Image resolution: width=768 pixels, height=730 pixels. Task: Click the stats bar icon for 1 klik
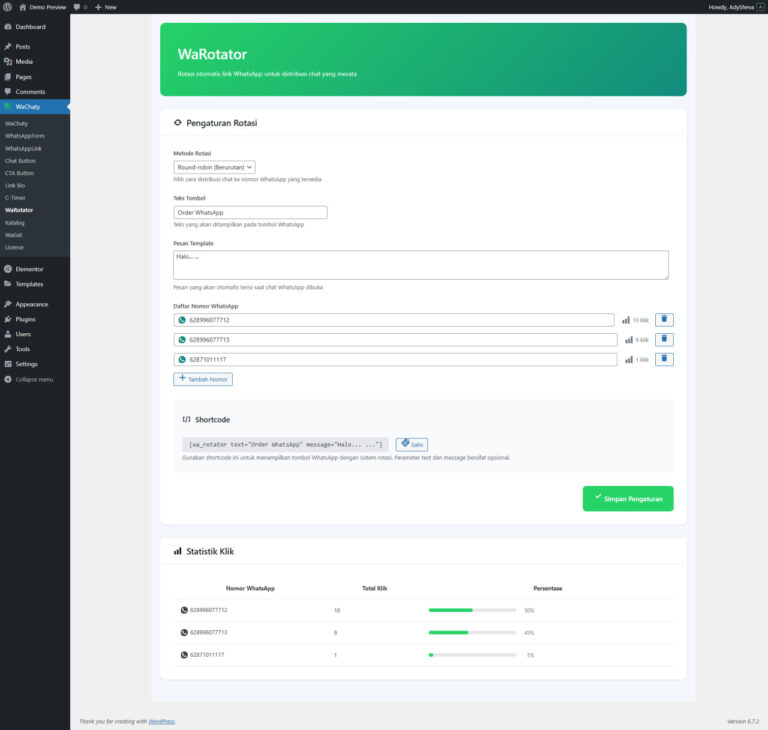click(x=629, y=360)
